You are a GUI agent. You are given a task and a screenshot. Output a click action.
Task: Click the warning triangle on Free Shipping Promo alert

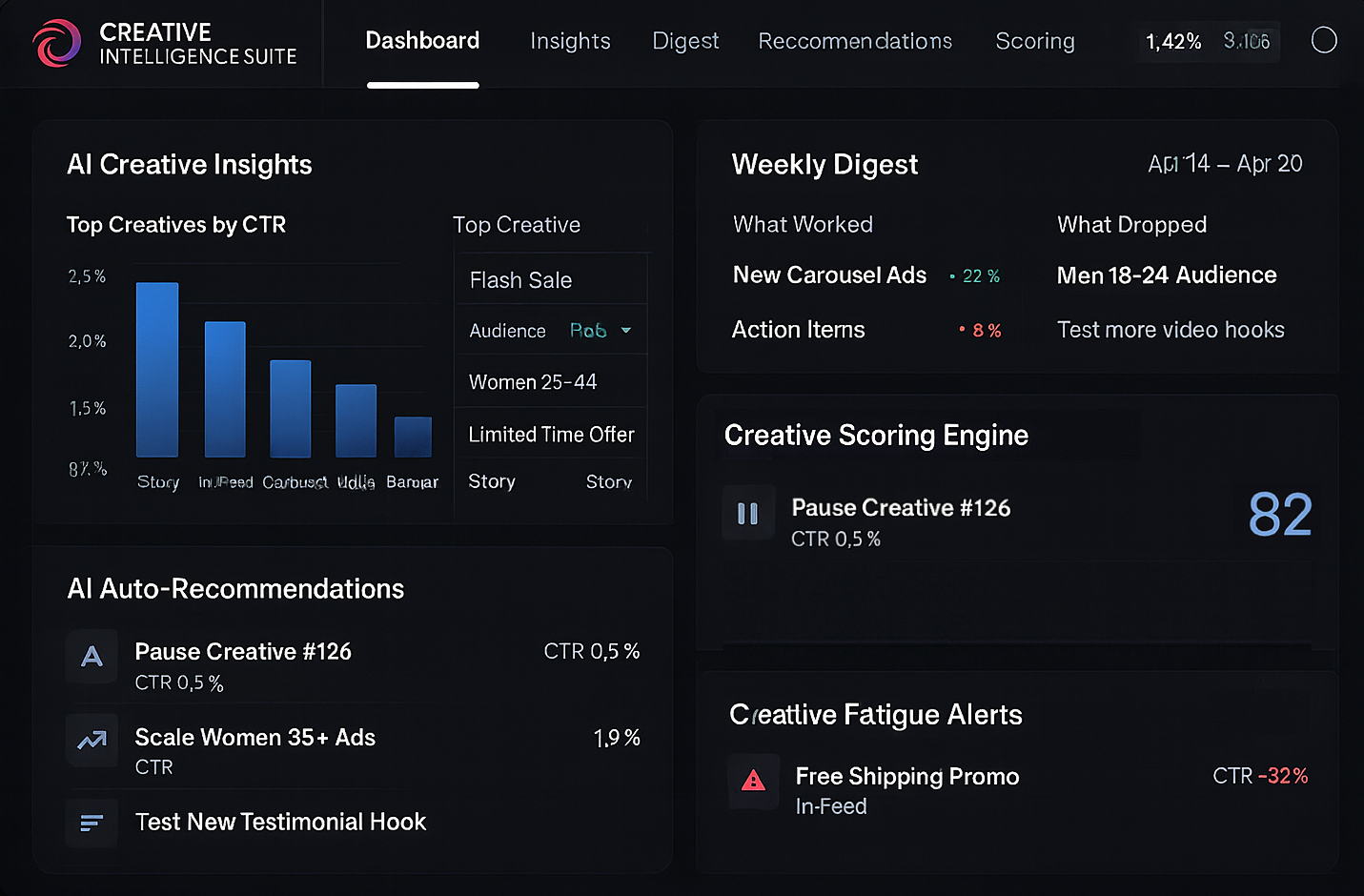click(753, 782)
